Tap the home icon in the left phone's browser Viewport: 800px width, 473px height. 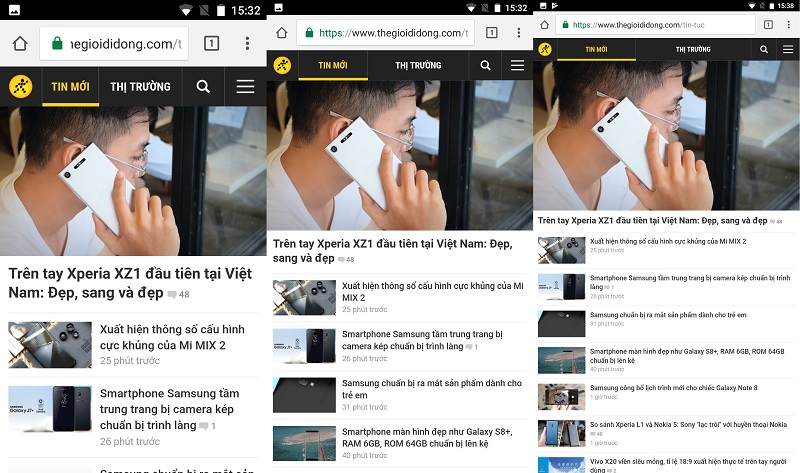coord(18,43)
